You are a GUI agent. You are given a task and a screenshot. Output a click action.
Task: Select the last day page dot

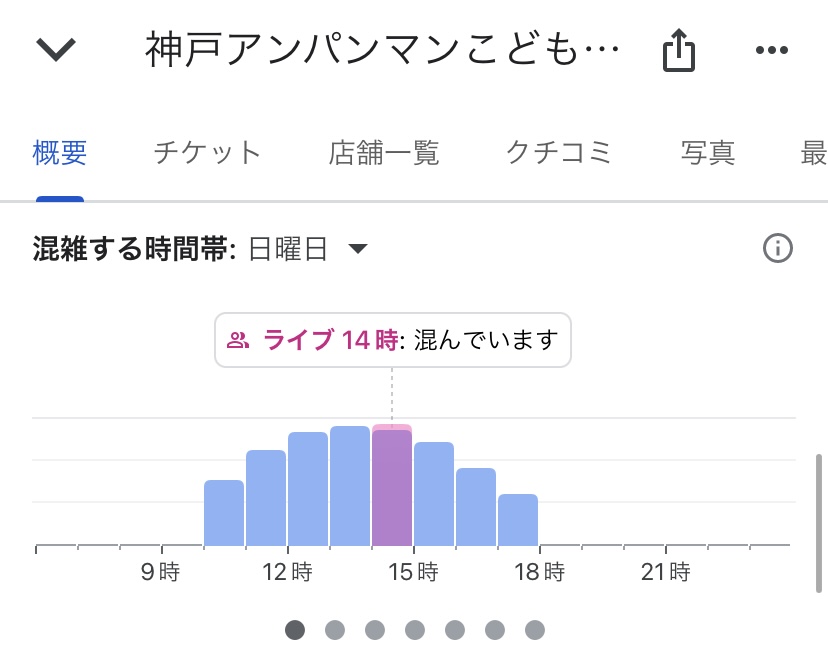535,629
